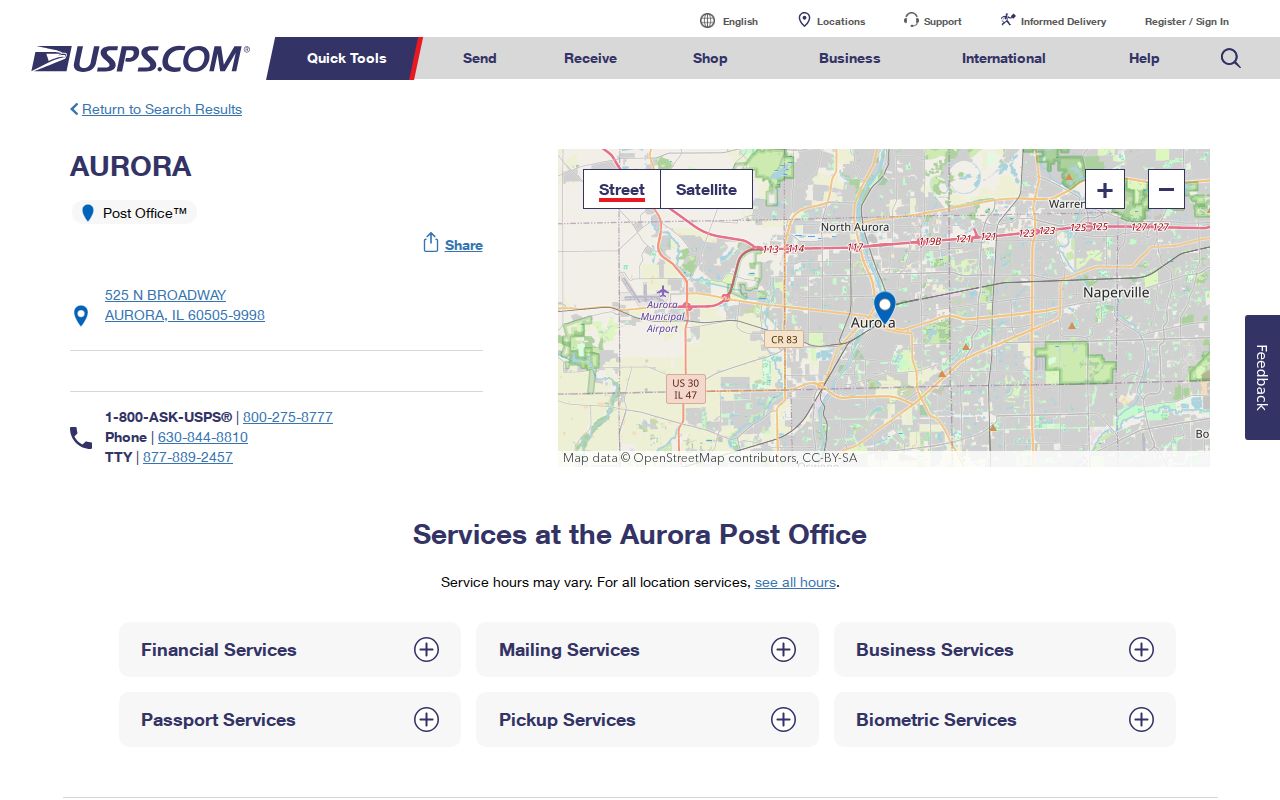1280x800 pixels.
Task: Open the search magnifier icon
Action: [x=1231, y=58]
